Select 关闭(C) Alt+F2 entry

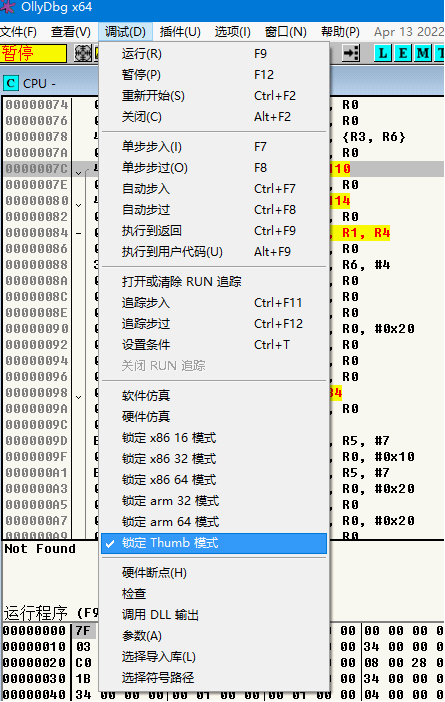tap(214, 117)
